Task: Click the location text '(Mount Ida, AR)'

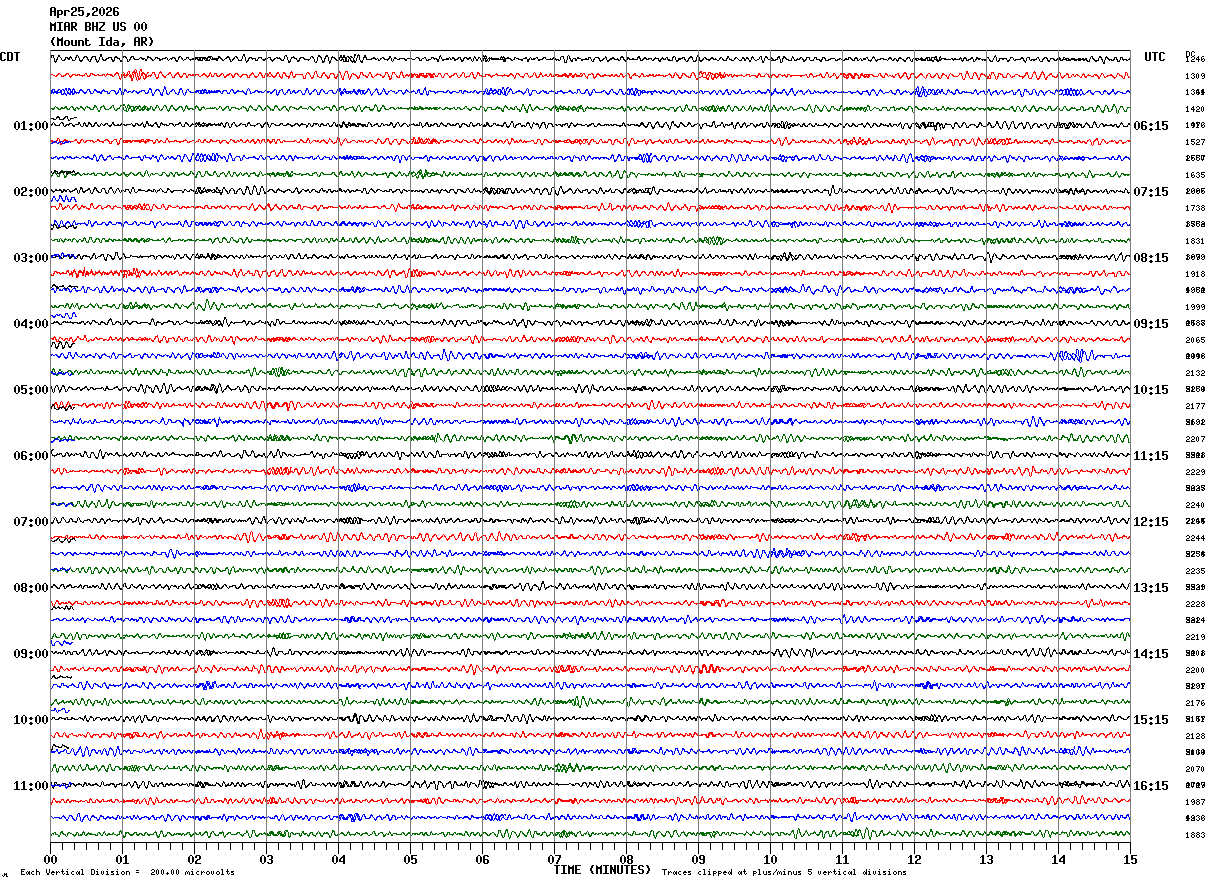Action: (x=102, y=42)
